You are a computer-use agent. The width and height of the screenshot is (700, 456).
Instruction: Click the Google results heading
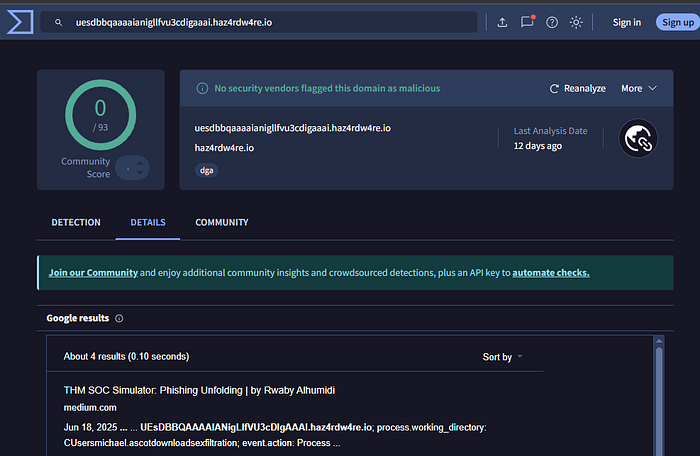(x=78, y=318)
